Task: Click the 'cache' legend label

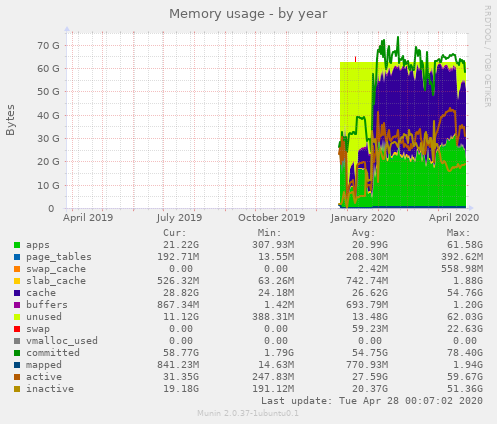Action: 41,293
